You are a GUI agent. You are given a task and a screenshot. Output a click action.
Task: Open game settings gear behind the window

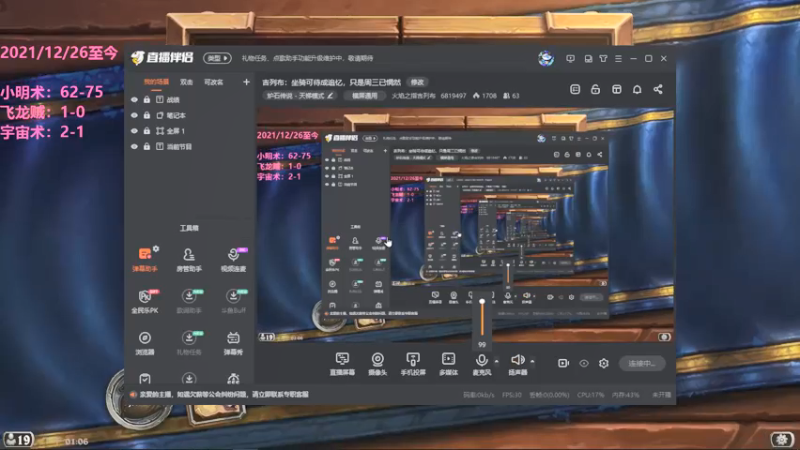[x=782, y=439]
